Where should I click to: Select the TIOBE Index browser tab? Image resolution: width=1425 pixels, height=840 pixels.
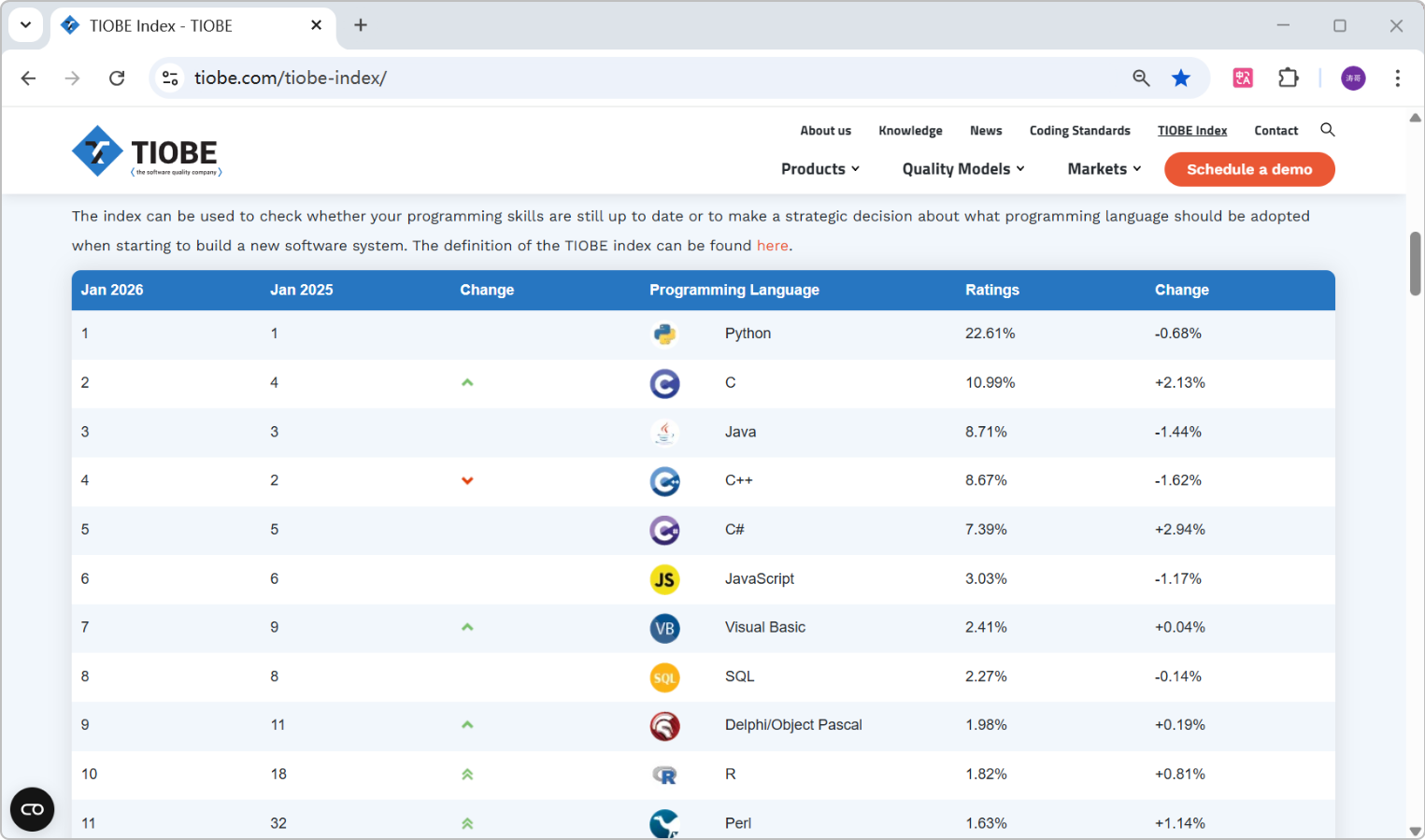[192, 25]
